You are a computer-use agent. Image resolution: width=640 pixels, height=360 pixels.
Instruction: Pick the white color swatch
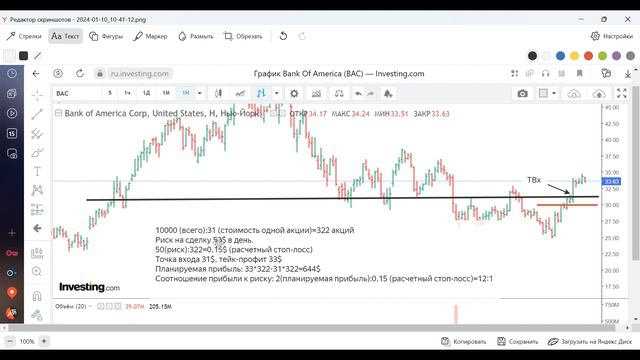click(546, 56)
